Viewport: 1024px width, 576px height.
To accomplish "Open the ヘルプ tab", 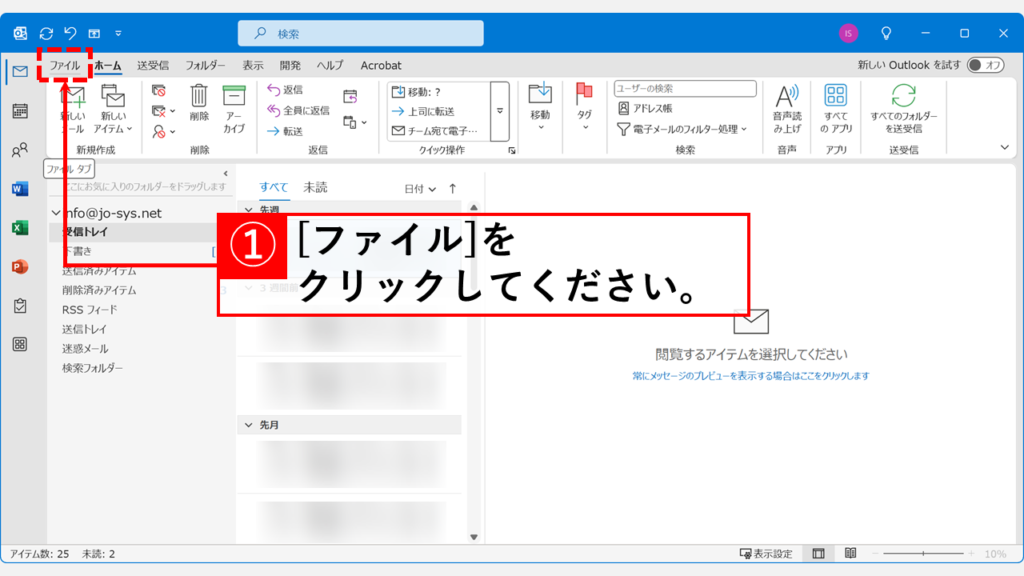I will (330, 65).
